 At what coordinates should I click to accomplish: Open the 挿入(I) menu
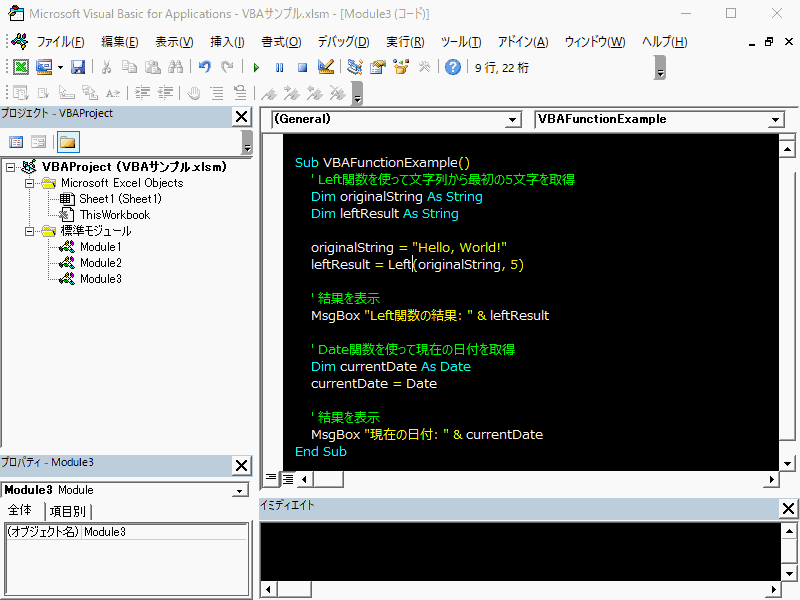(x=227, y=42)
